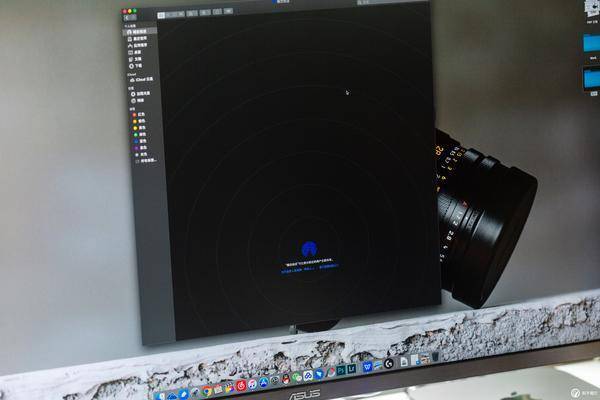Filter by the Purple tag
Screen dimensions: 600x400
coord(141,148)
